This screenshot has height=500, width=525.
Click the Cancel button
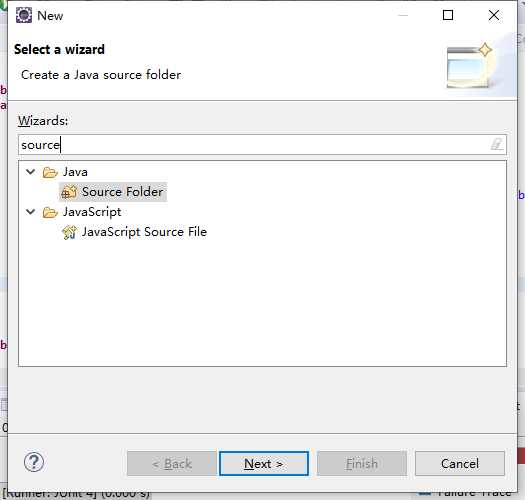(x=460, y=463)
